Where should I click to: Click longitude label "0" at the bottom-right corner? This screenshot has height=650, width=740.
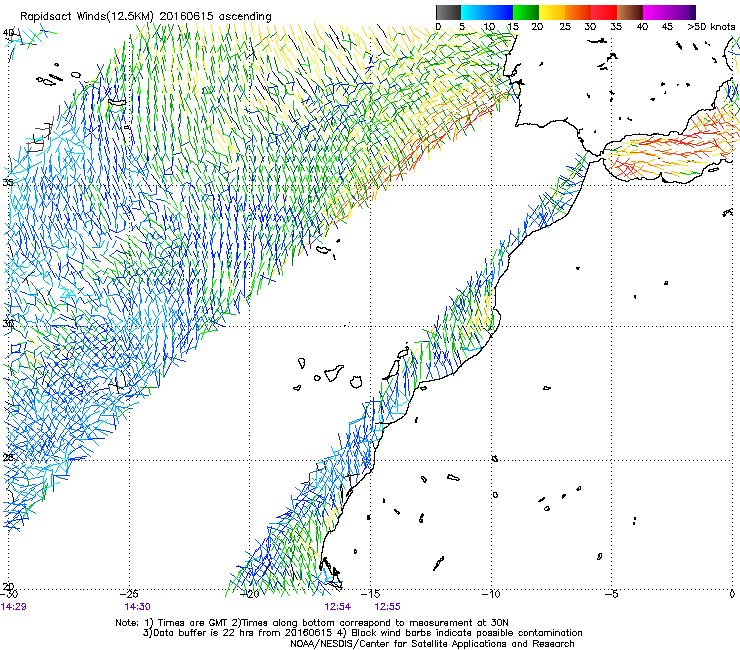(x=732, y=594)
